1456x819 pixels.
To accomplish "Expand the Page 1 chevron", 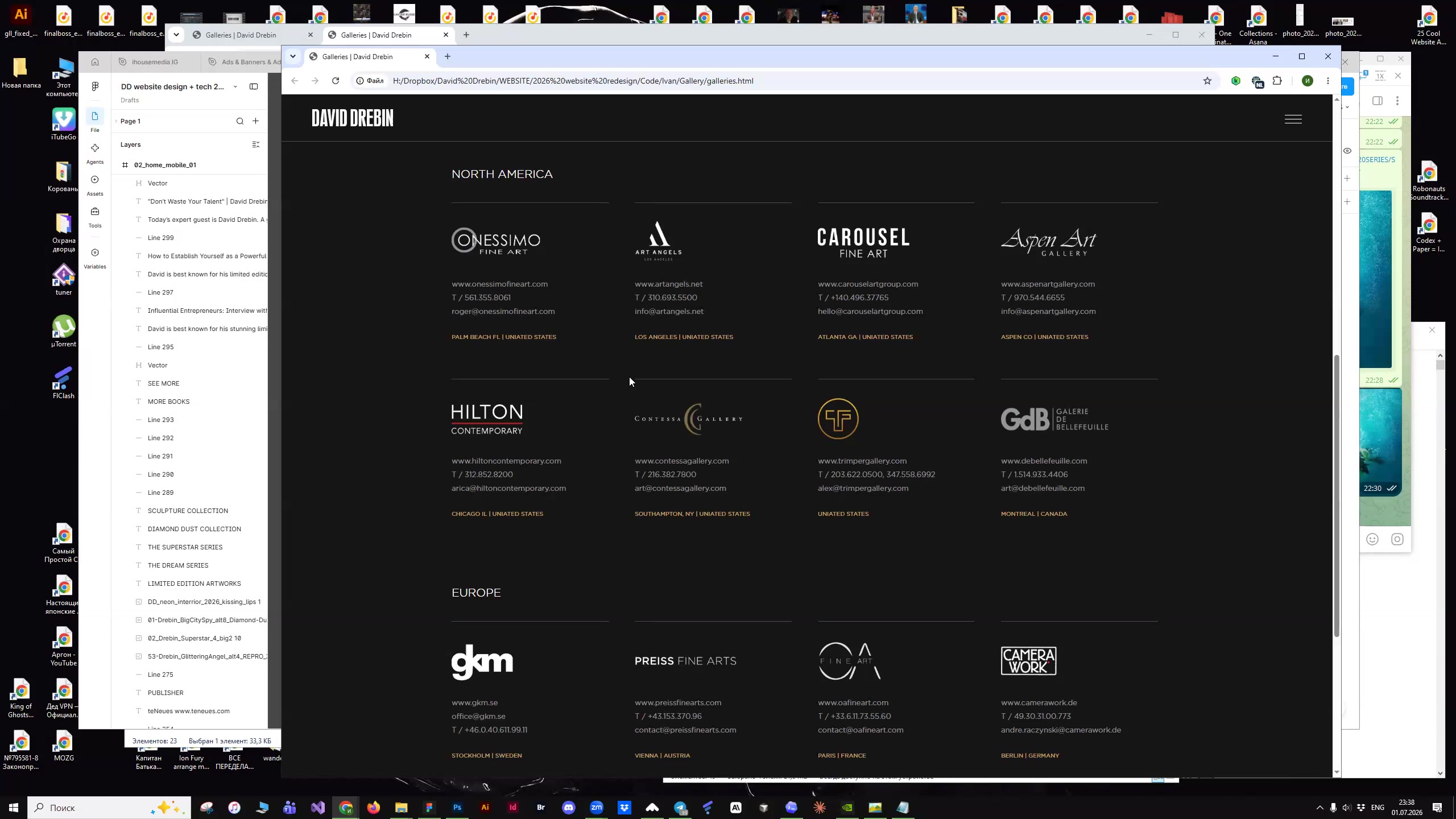I will point(116,121).
